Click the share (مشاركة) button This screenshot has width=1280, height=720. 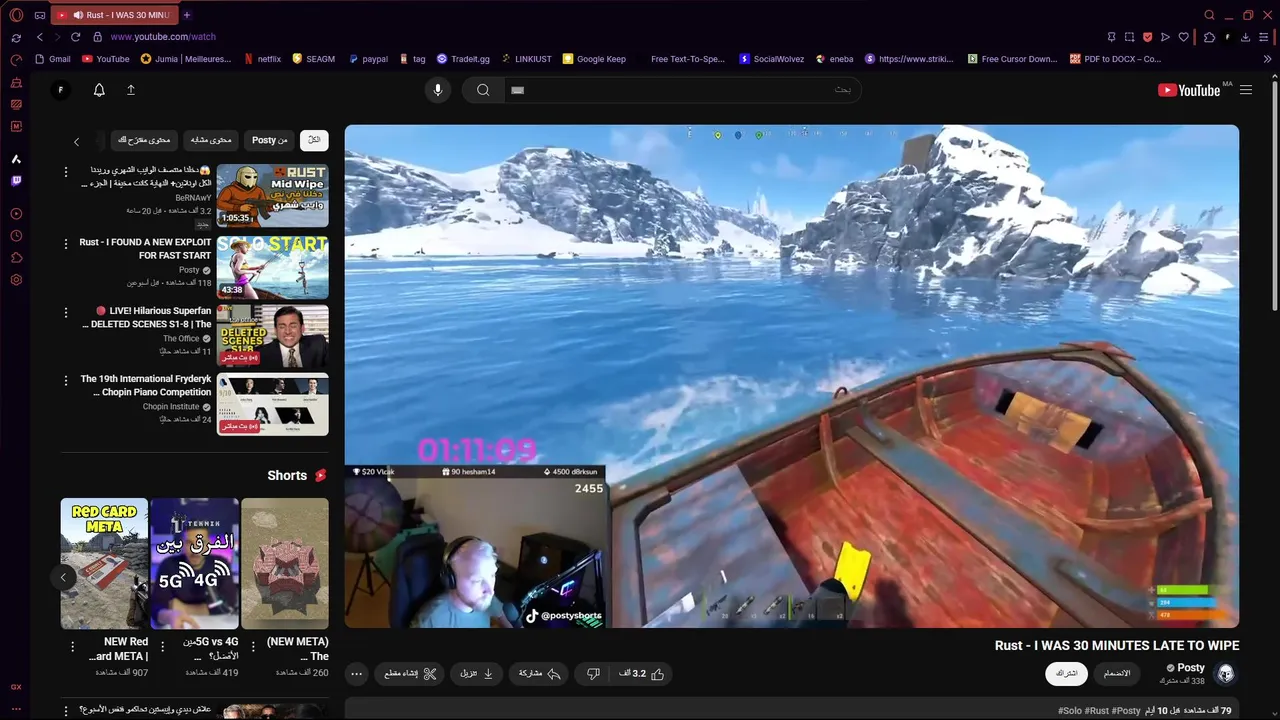540,674
